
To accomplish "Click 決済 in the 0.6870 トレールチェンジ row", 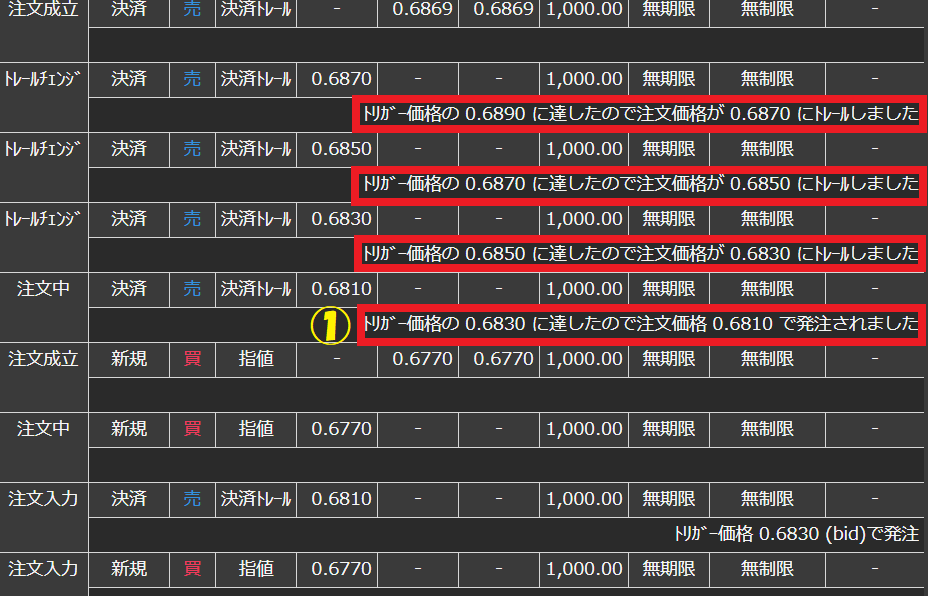I will [128, 79].
